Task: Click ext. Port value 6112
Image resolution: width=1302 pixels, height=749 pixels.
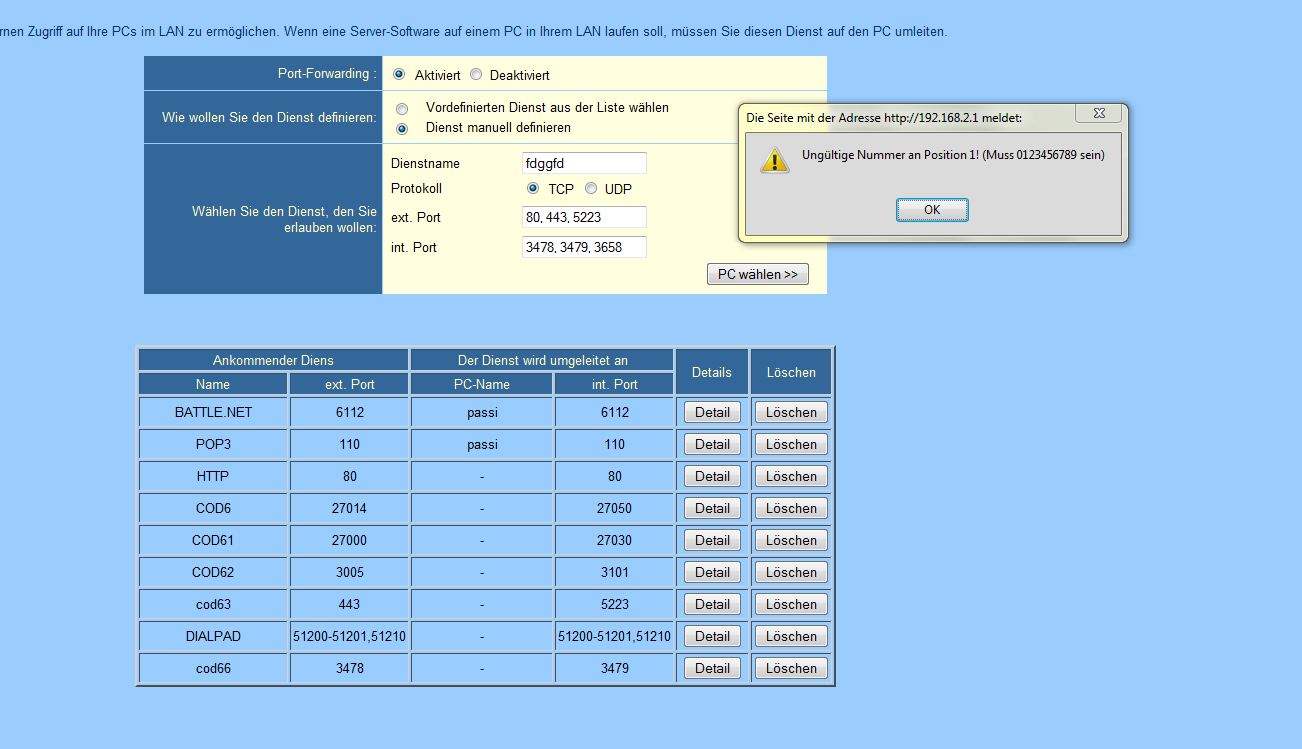Action: tap(349, 412)
